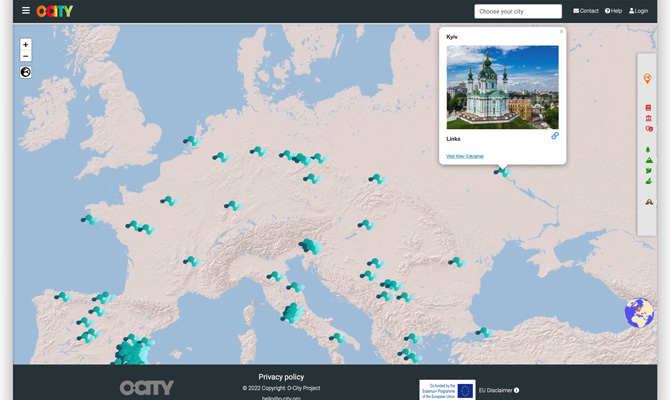Select the brown icon at sidebar bottom
This screenshot has height=400, width=670.
[x=649, y=202]
